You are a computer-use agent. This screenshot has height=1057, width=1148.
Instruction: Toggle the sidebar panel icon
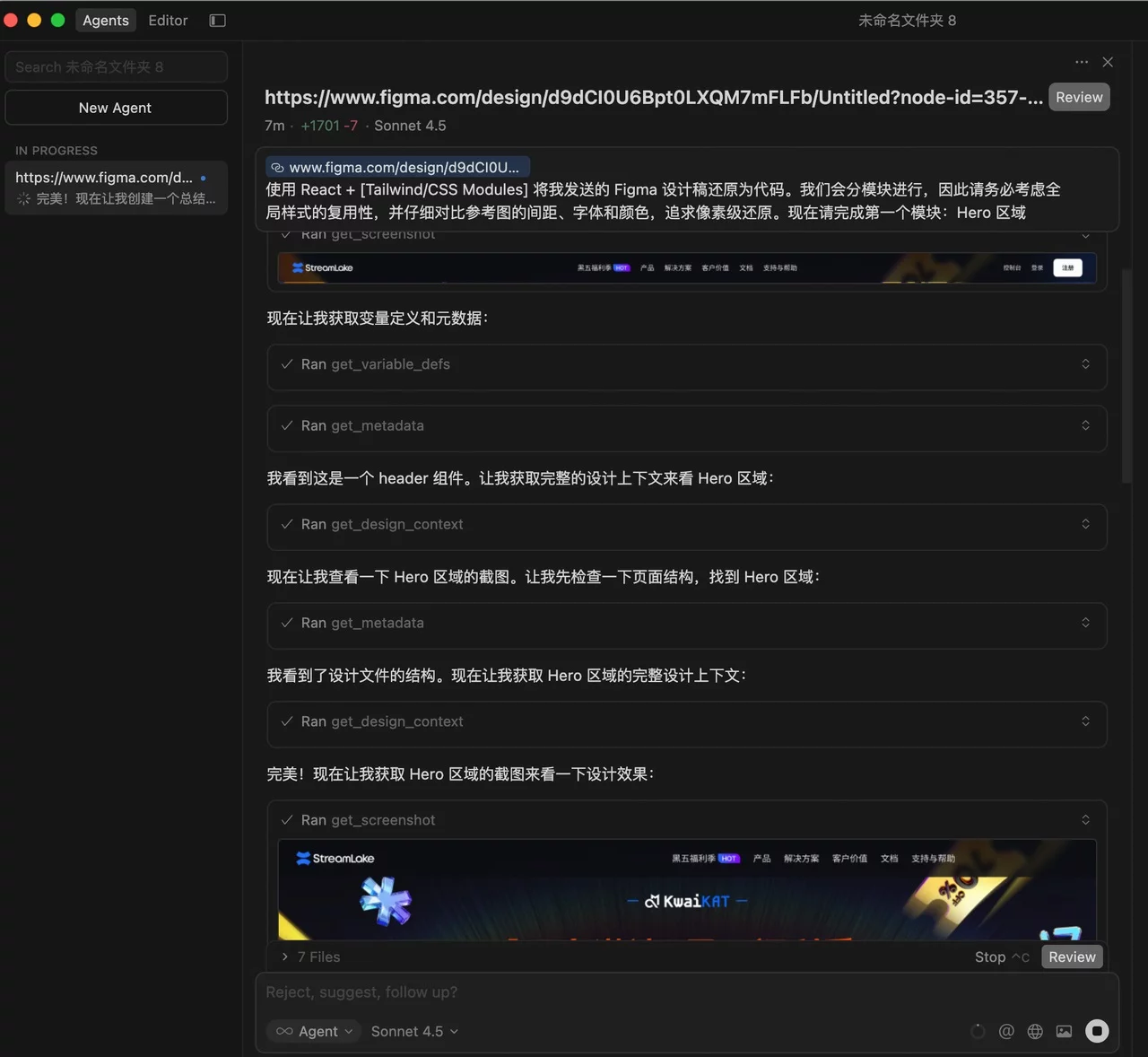[x=217, y=20]
